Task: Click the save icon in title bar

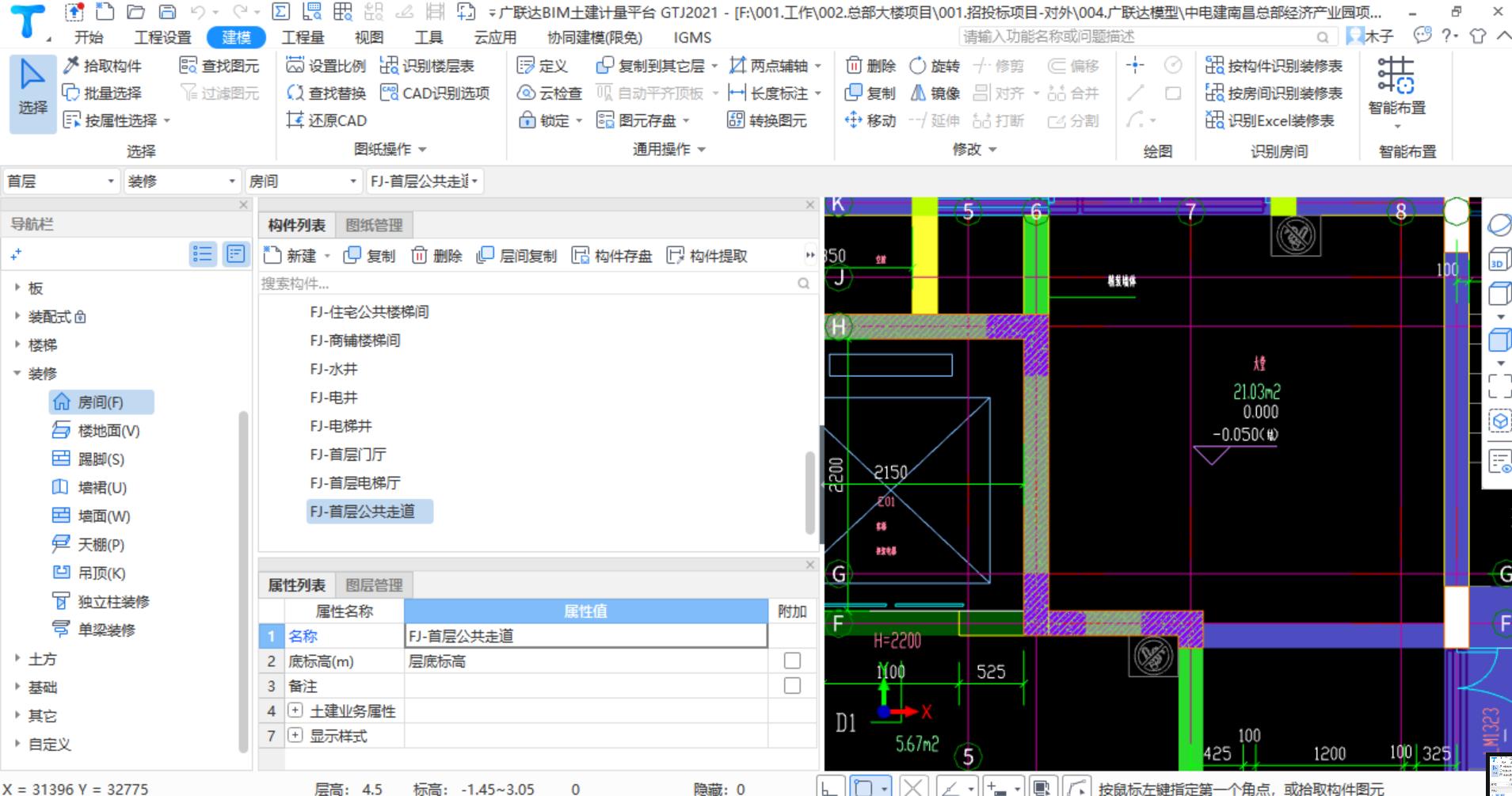Action: coord(167,12)
